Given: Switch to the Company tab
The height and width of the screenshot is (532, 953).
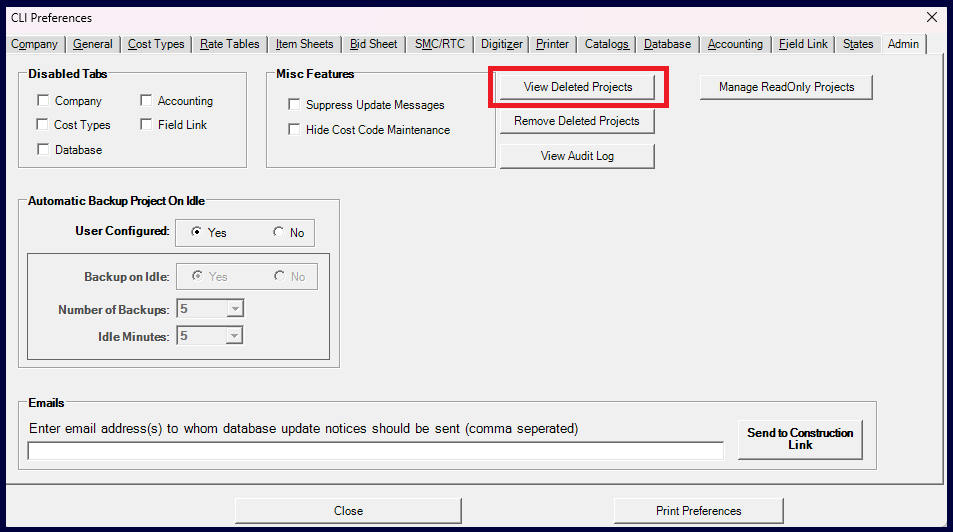Looking at the screenshot, I should pos(34,44).
